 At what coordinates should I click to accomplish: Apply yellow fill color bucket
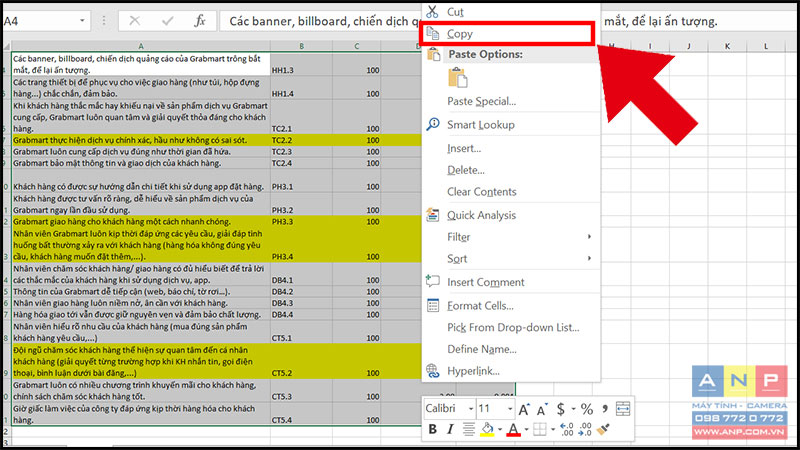[487, 429]
